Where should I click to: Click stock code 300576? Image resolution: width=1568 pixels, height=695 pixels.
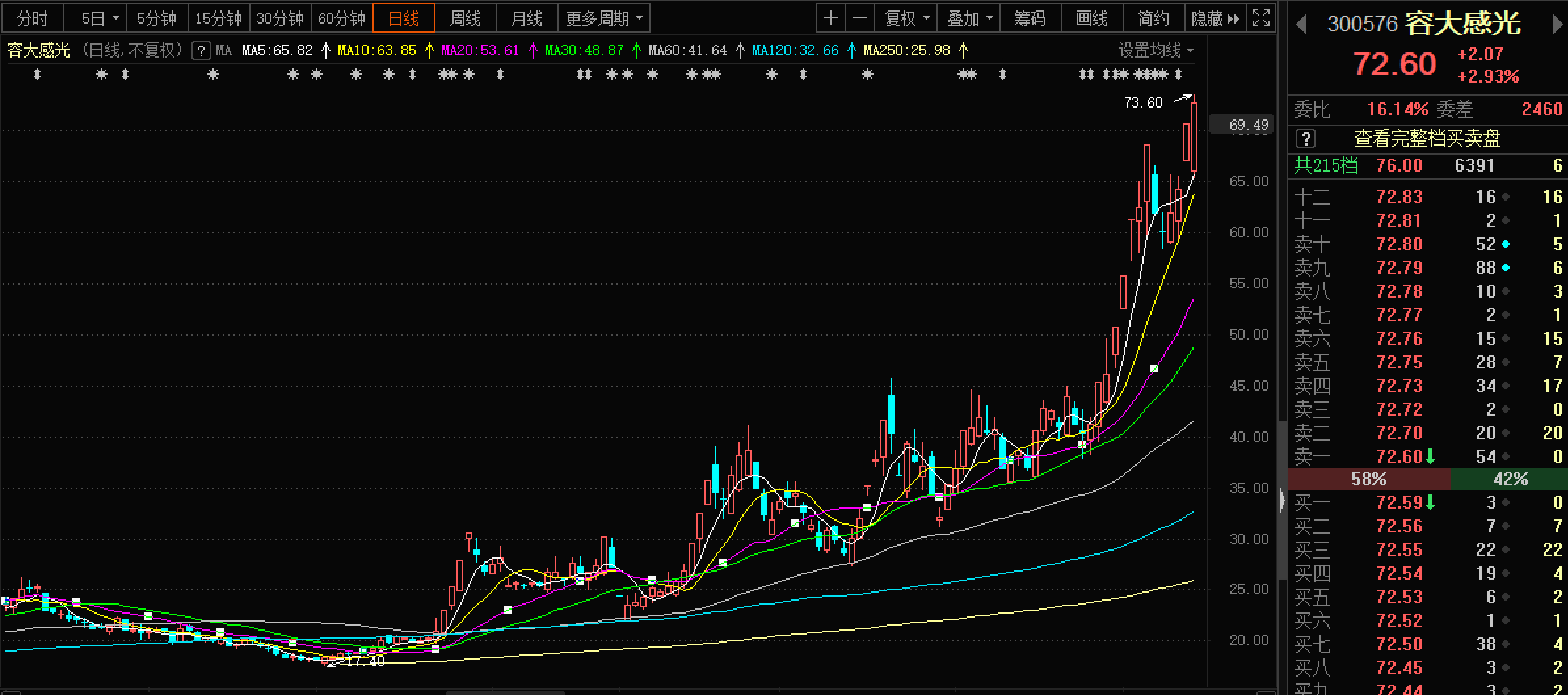(1363, 24)
